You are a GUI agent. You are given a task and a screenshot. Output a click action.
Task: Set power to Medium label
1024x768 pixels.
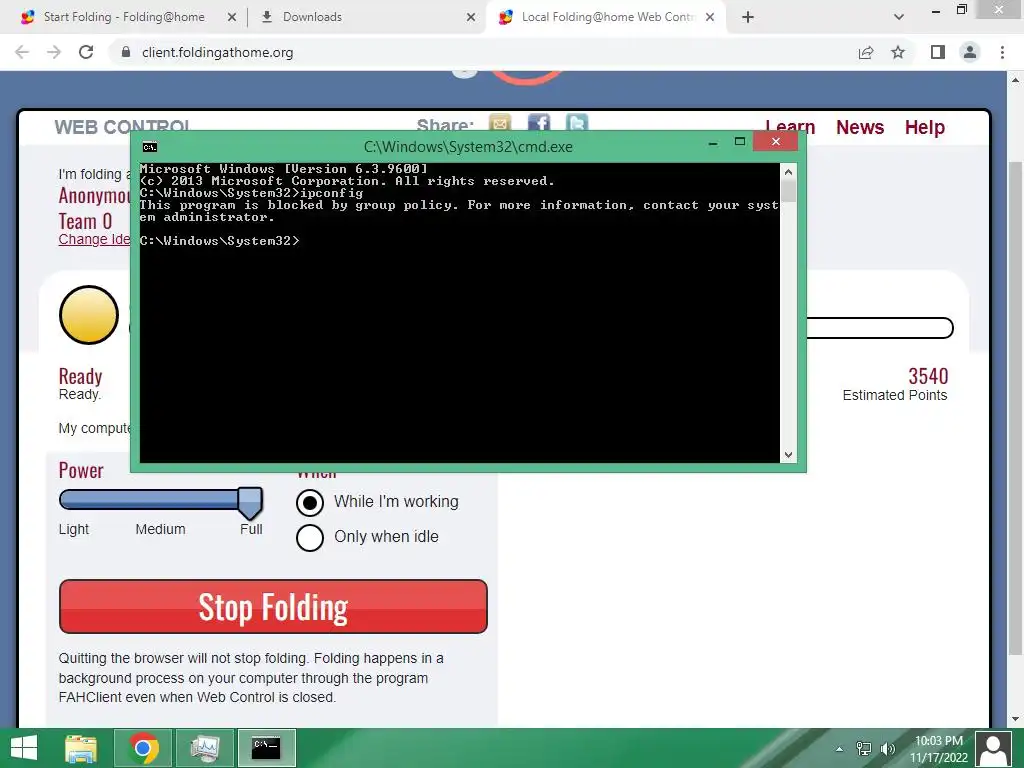click(x=161, y=529)
